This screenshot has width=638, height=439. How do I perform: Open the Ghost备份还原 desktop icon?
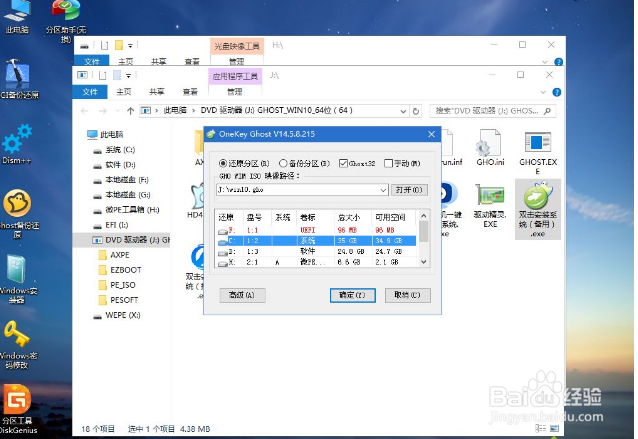click(x=19, y=214)
